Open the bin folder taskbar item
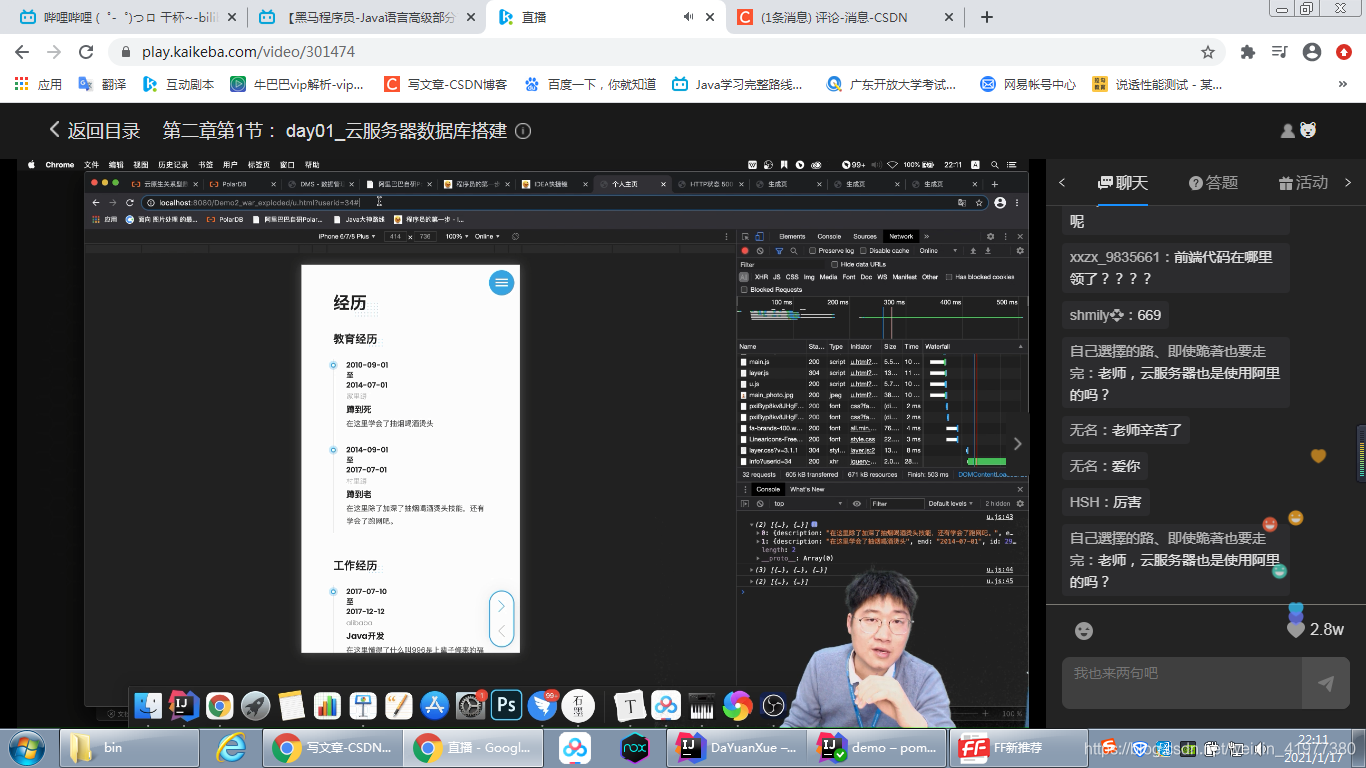This screenshot has width=1366, height=768. (x=130, y=748)
